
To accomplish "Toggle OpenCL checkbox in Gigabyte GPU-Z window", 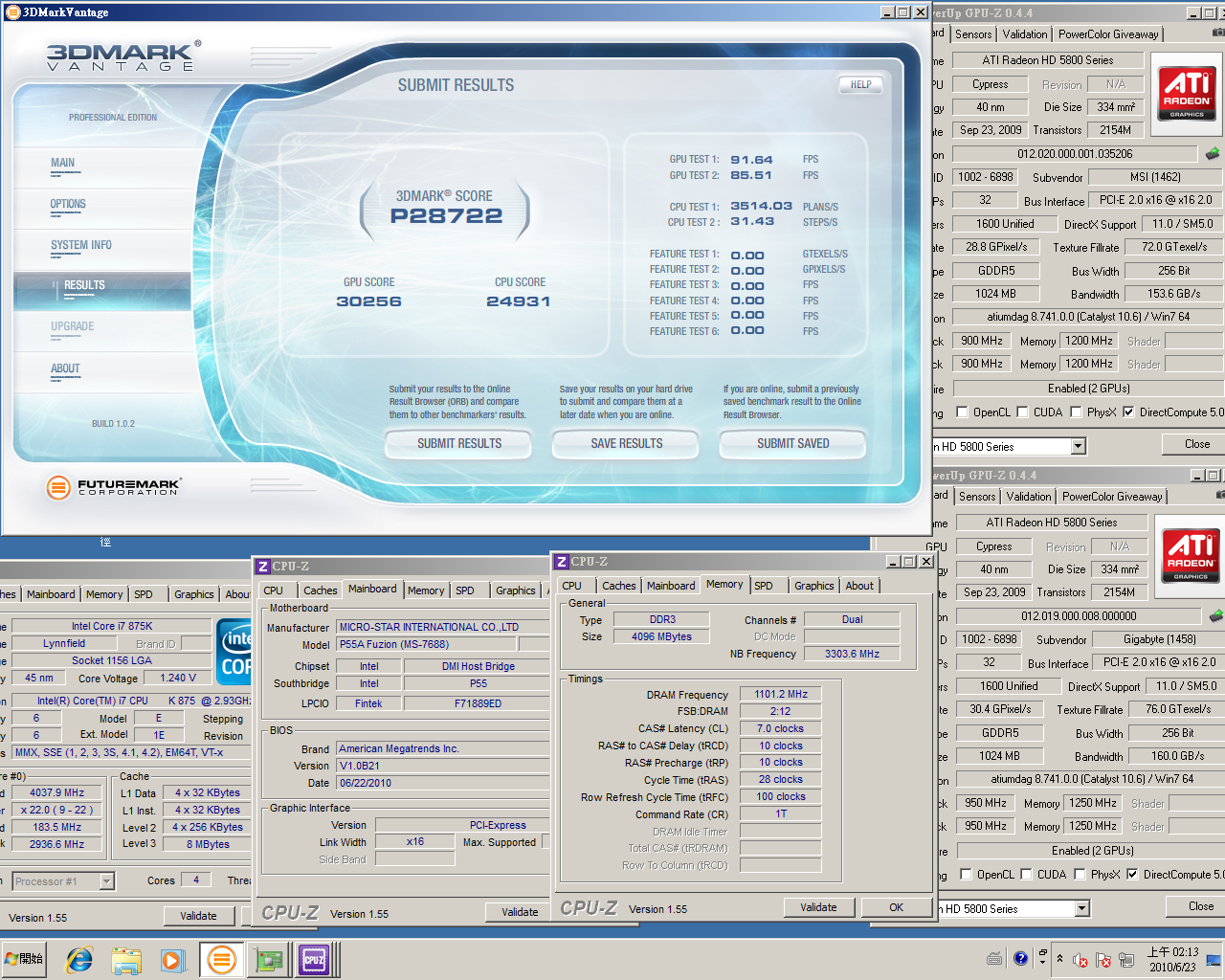I will (x=965, y=875).
